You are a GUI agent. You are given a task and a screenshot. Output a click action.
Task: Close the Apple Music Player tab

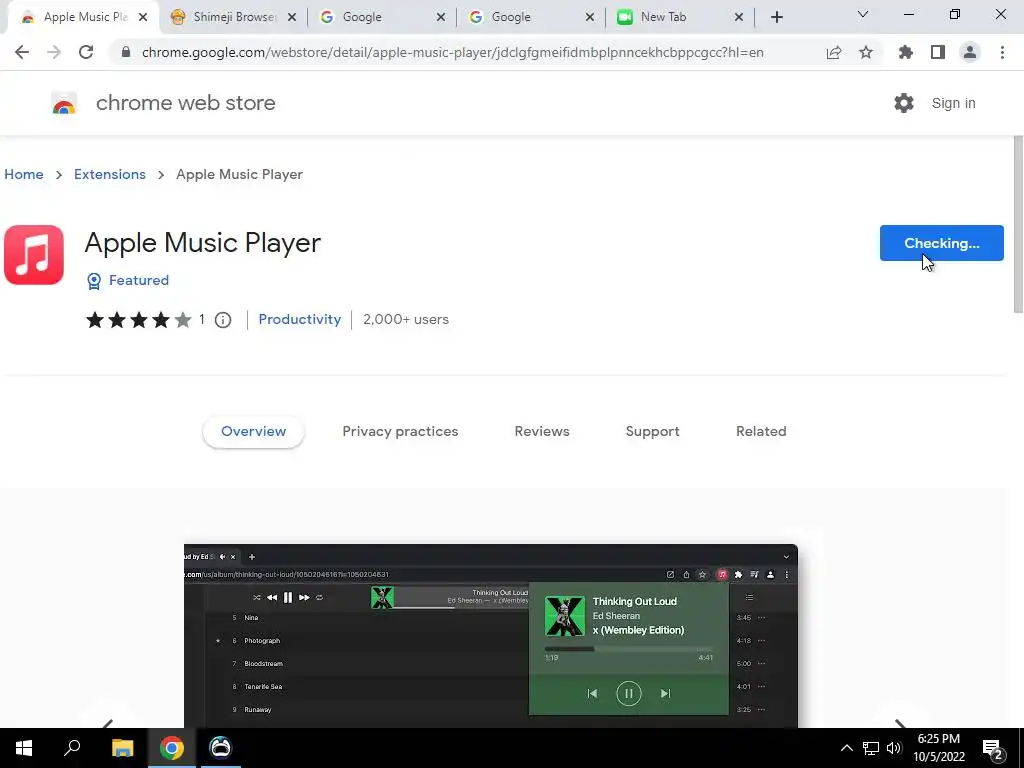coord(143,17)
